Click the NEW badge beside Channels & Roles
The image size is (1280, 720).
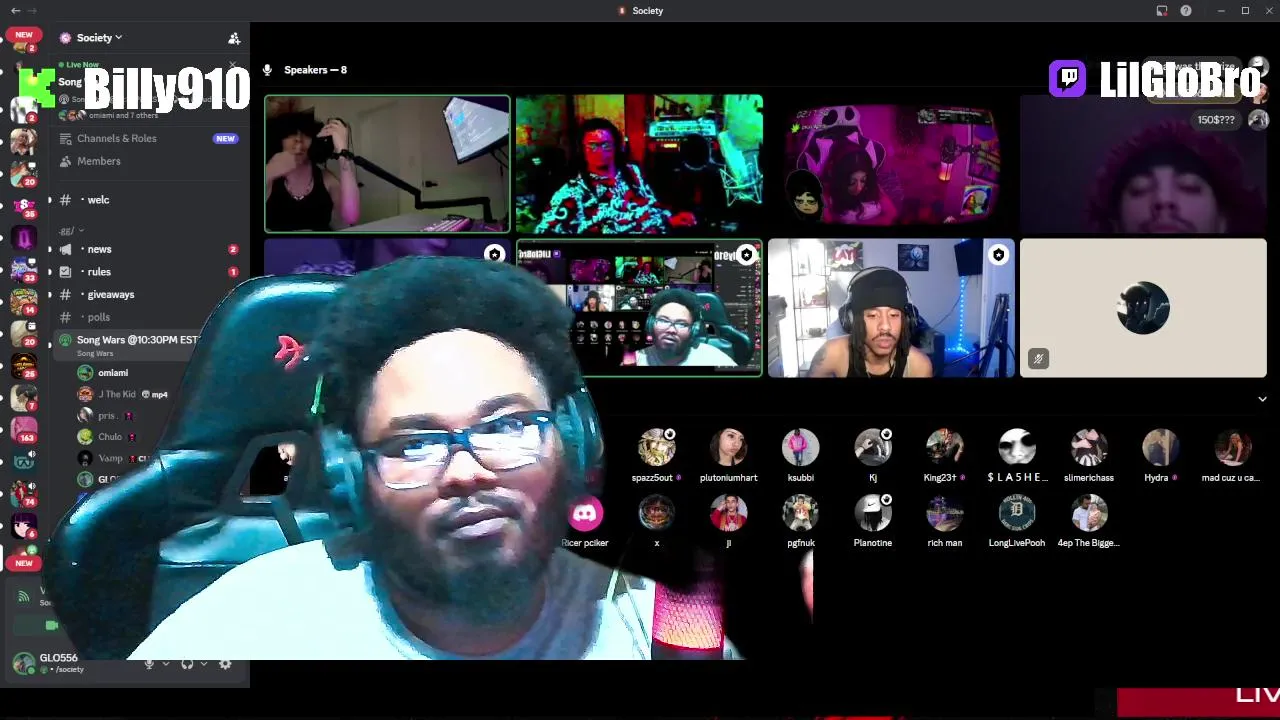click(x=225, y=139)
